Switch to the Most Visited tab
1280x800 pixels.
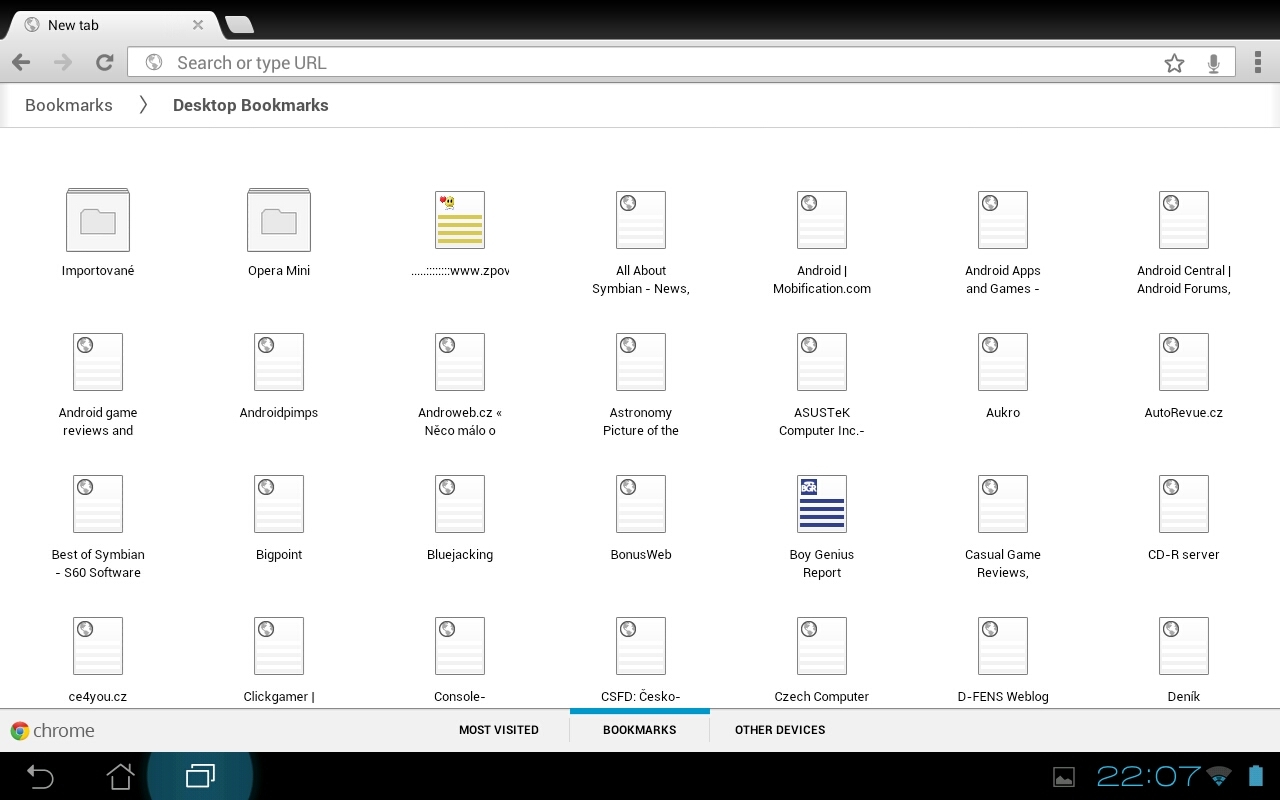(x=499, y=730)
